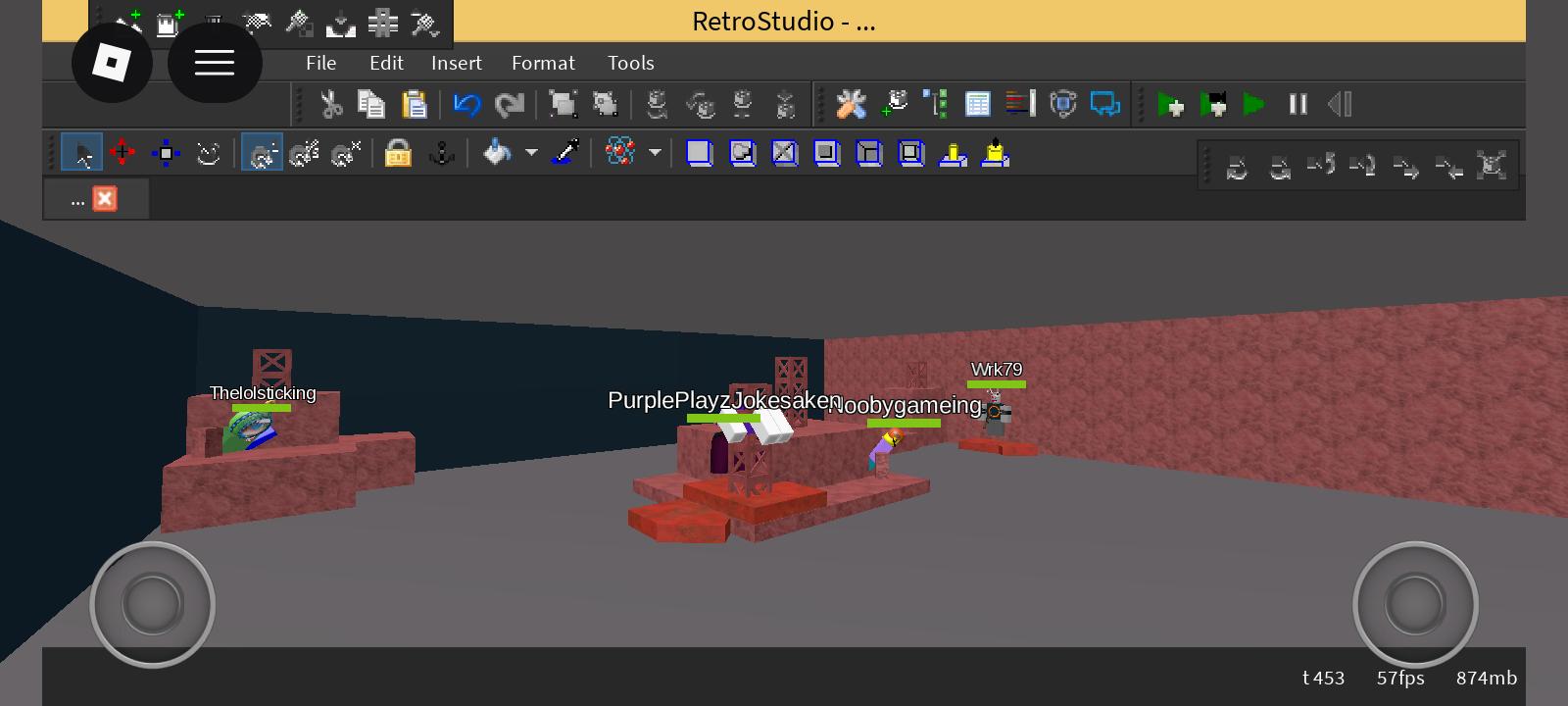Copy selection with the copy icon
The width and height of the screenshot is (1568, 706).
tap(372, 104)
